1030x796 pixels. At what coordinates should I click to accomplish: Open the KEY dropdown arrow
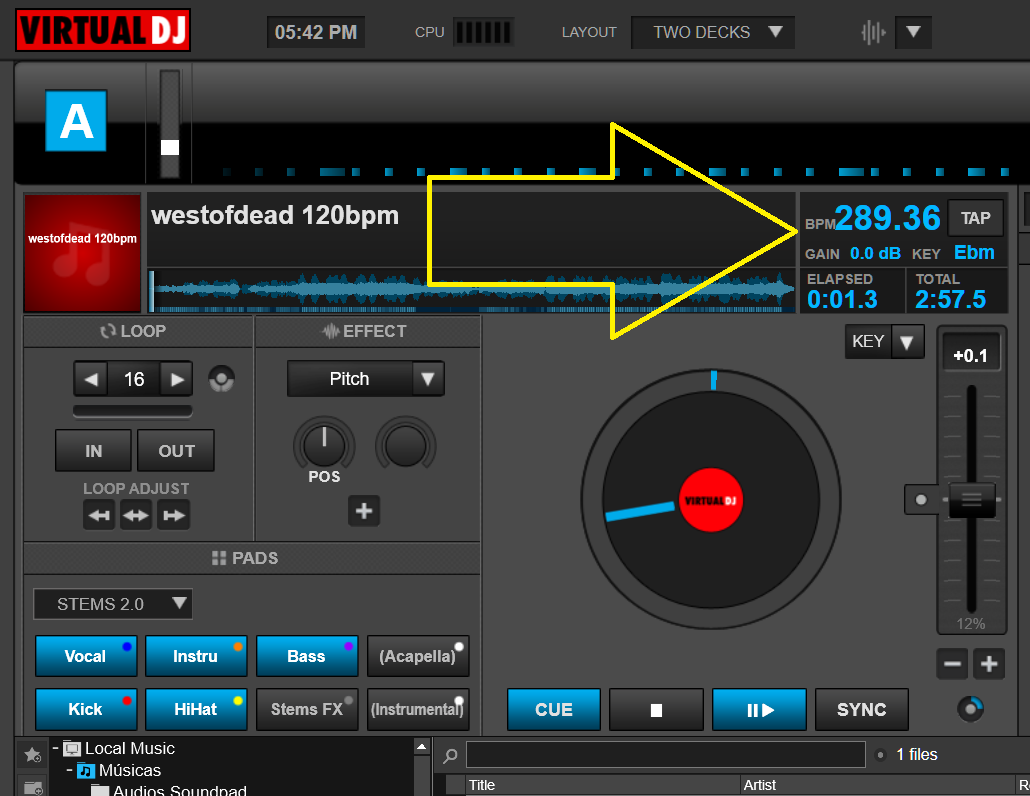click(x=907, y=342)
